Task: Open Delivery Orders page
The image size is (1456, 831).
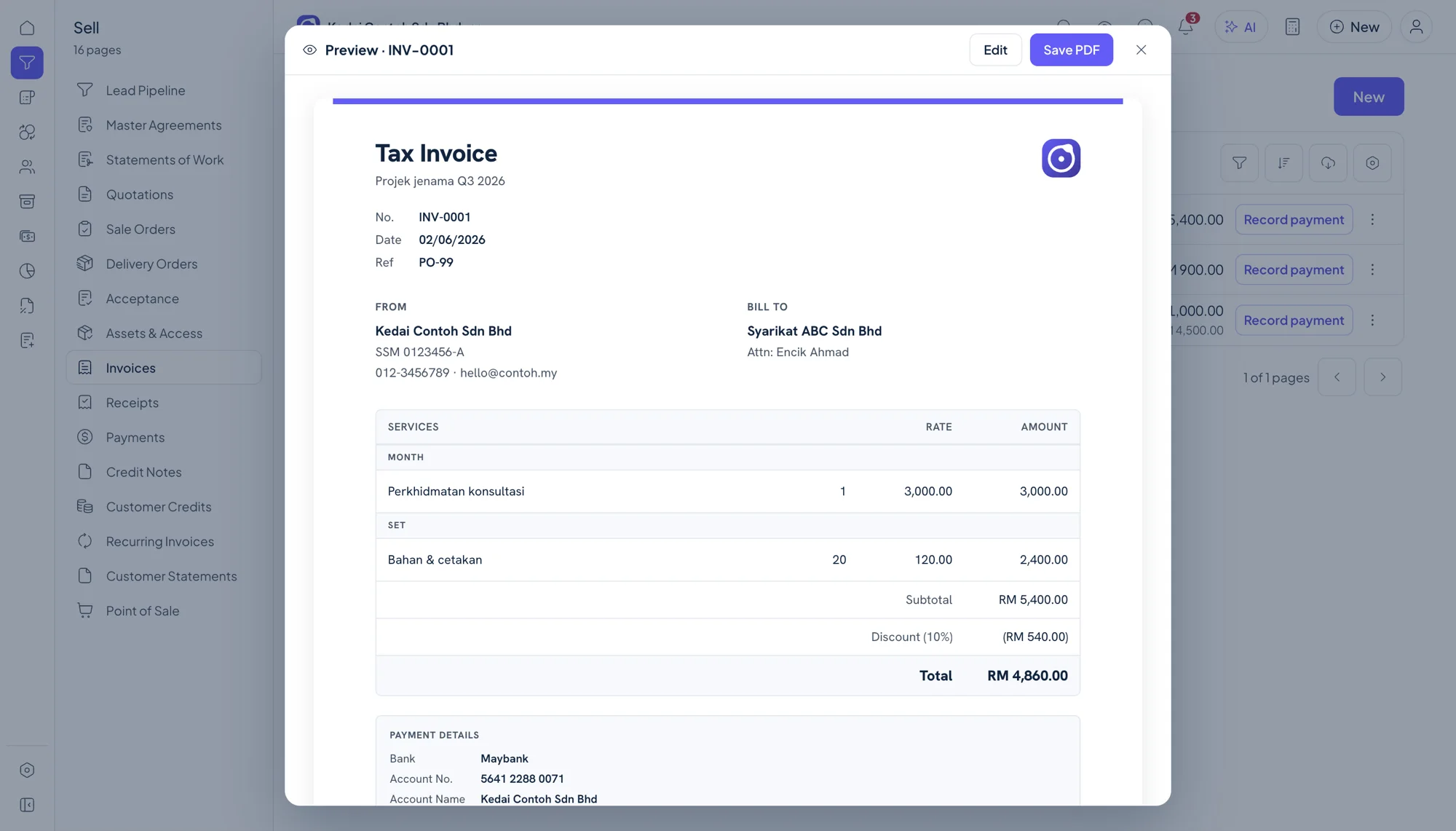Action: tap(164, 264)
